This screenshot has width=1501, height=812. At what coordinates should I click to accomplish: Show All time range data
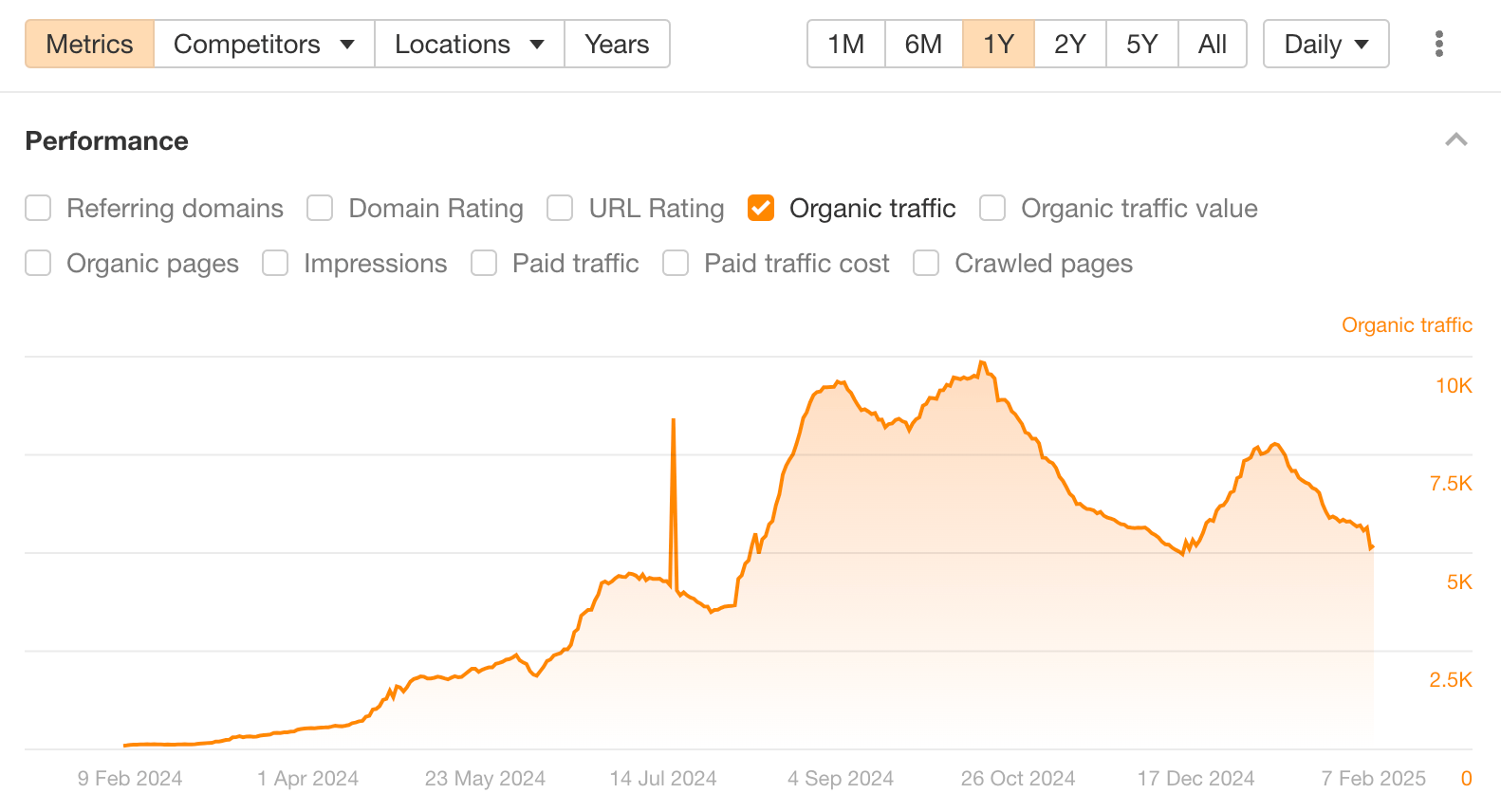click(x=1212, y=44)
